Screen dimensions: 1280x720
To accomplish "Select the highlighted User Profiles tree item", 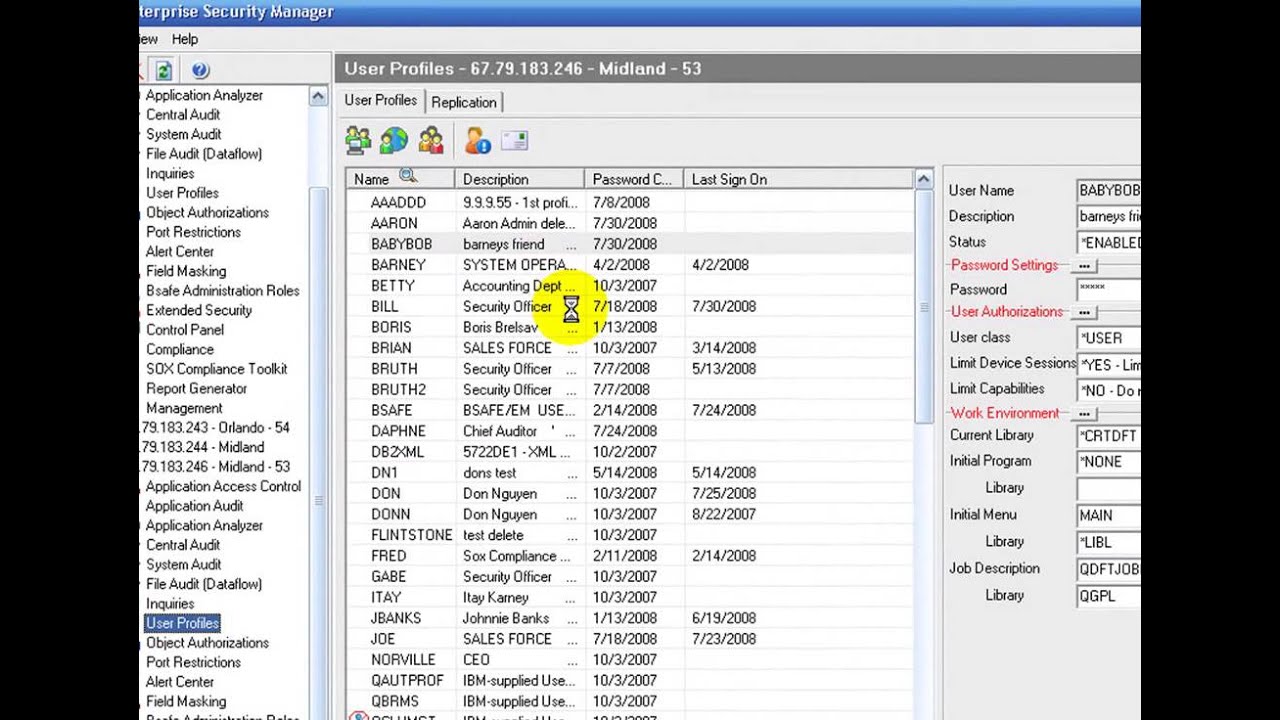I will tap(183, 623).
